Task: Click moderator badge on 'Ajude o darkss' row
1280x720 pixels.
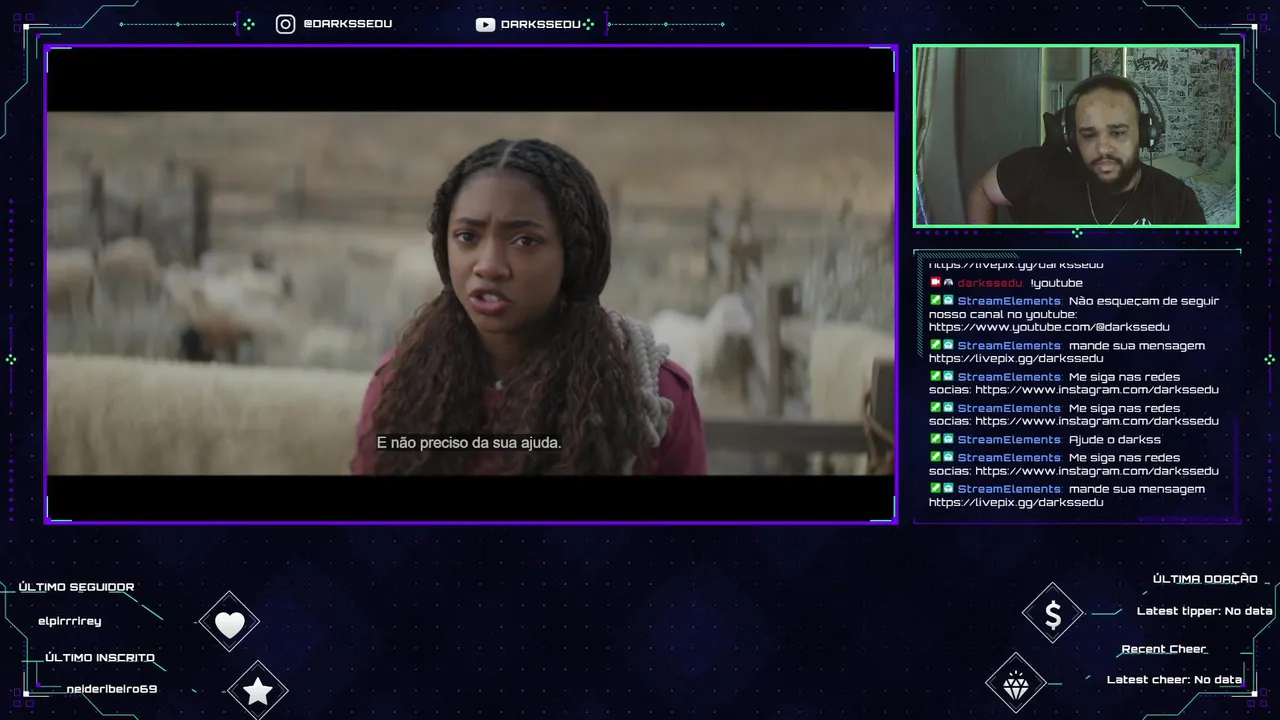Action: coord(936,439)
